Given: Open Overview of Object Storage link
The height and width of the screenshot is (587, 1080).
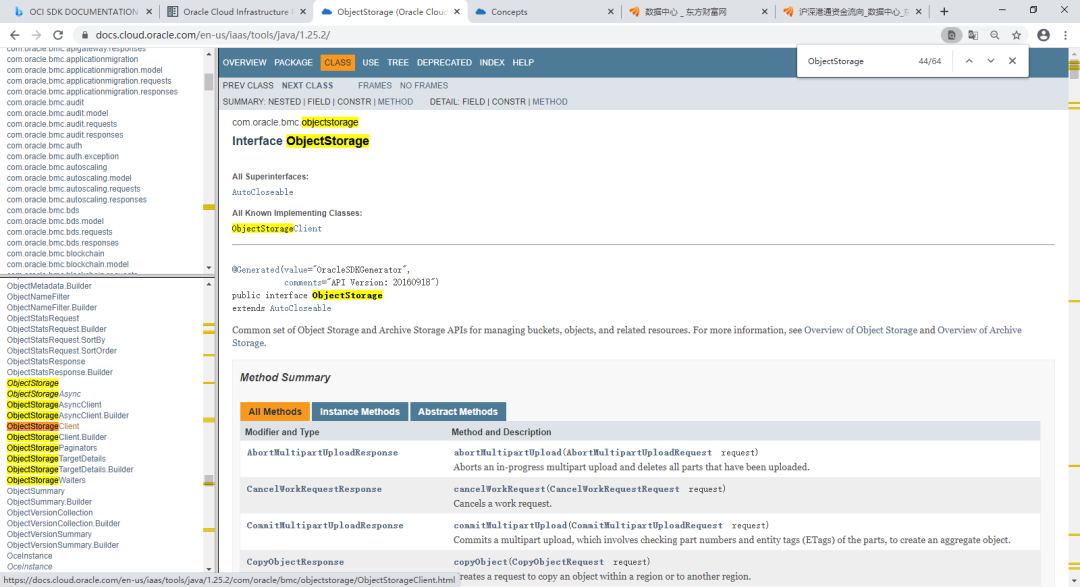Looking at the screenshot, I should click(860, 330).
